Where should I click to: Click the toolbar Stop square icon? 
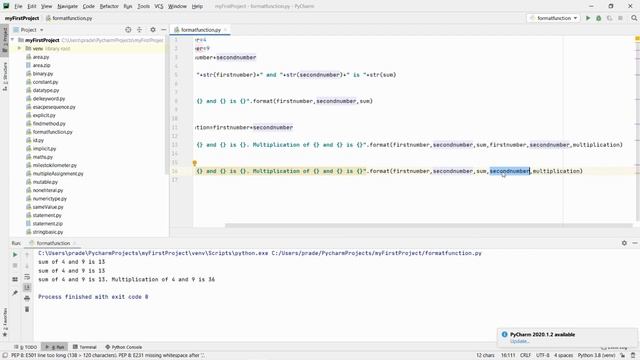[620, 18]
